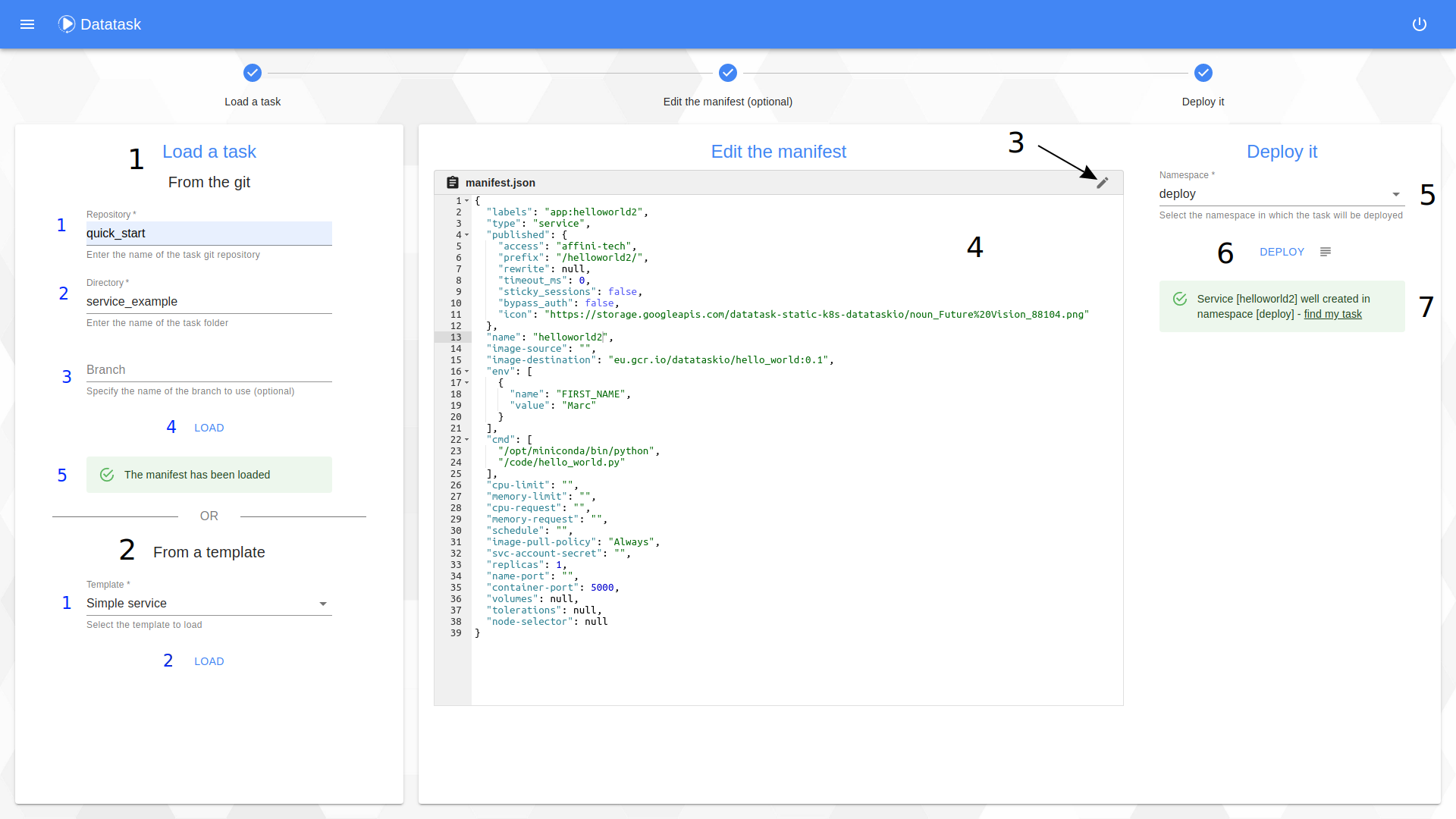Click the deploy checkmark step icon
This screenshot has width=1456, height=819.
tap(1204, 72)
